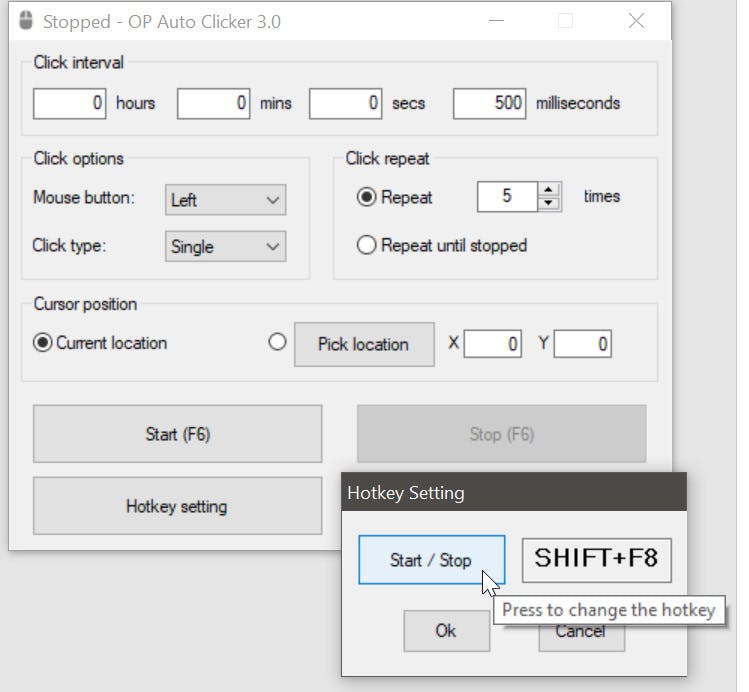
Task: Click the SHIFT+F8 hotkey display box
Action: pos(596,559)
